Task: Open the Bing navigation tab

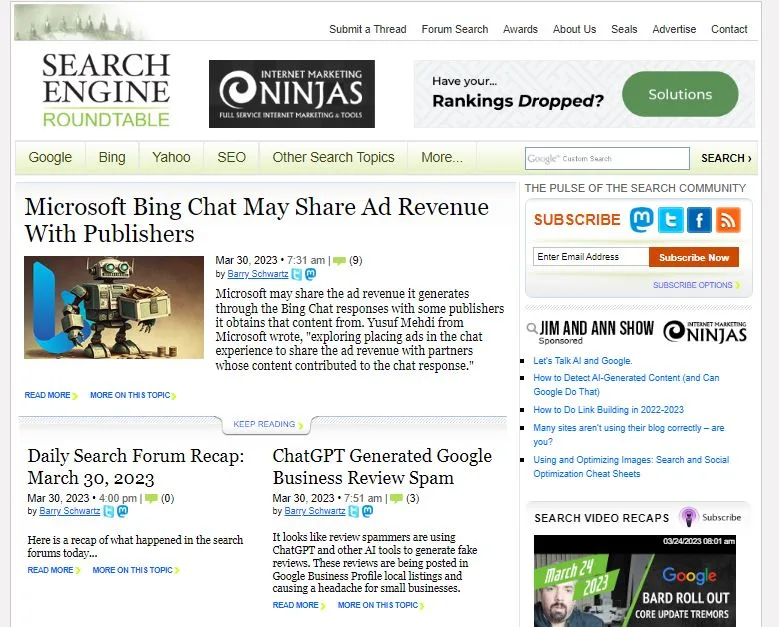Action: point(112,157)
